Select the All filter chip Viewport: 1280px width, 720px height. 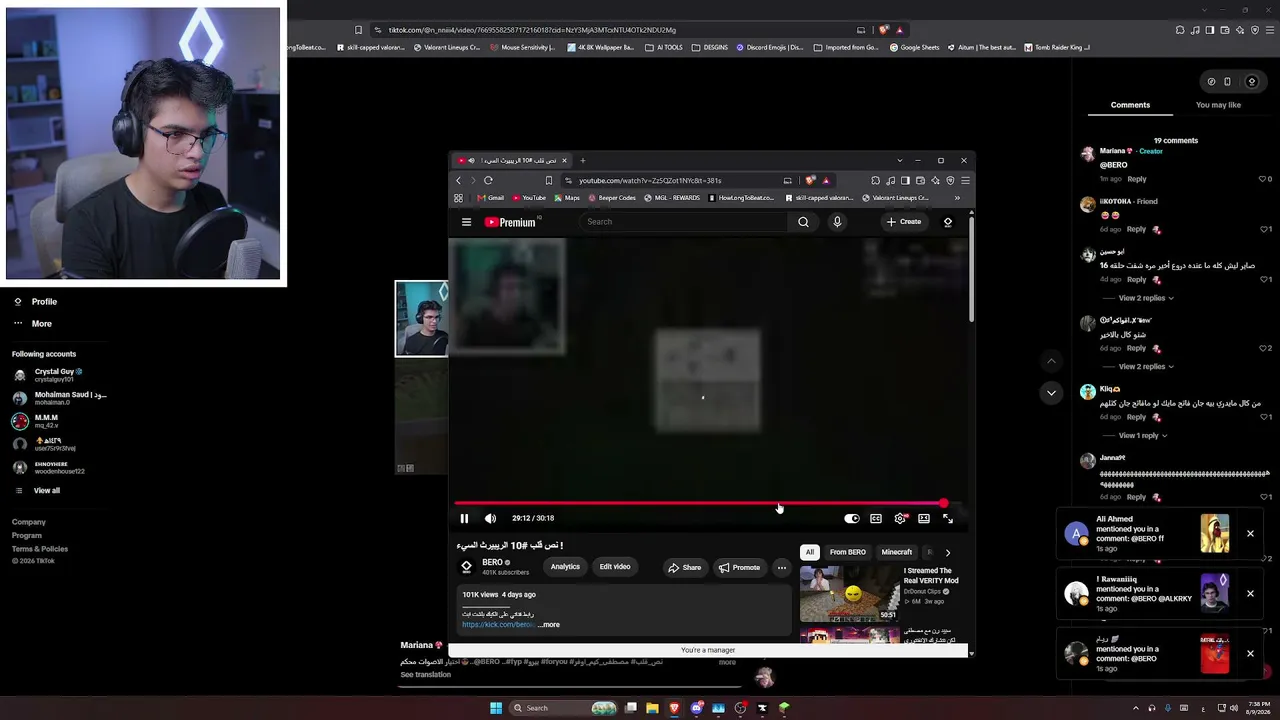pos(810,552)
